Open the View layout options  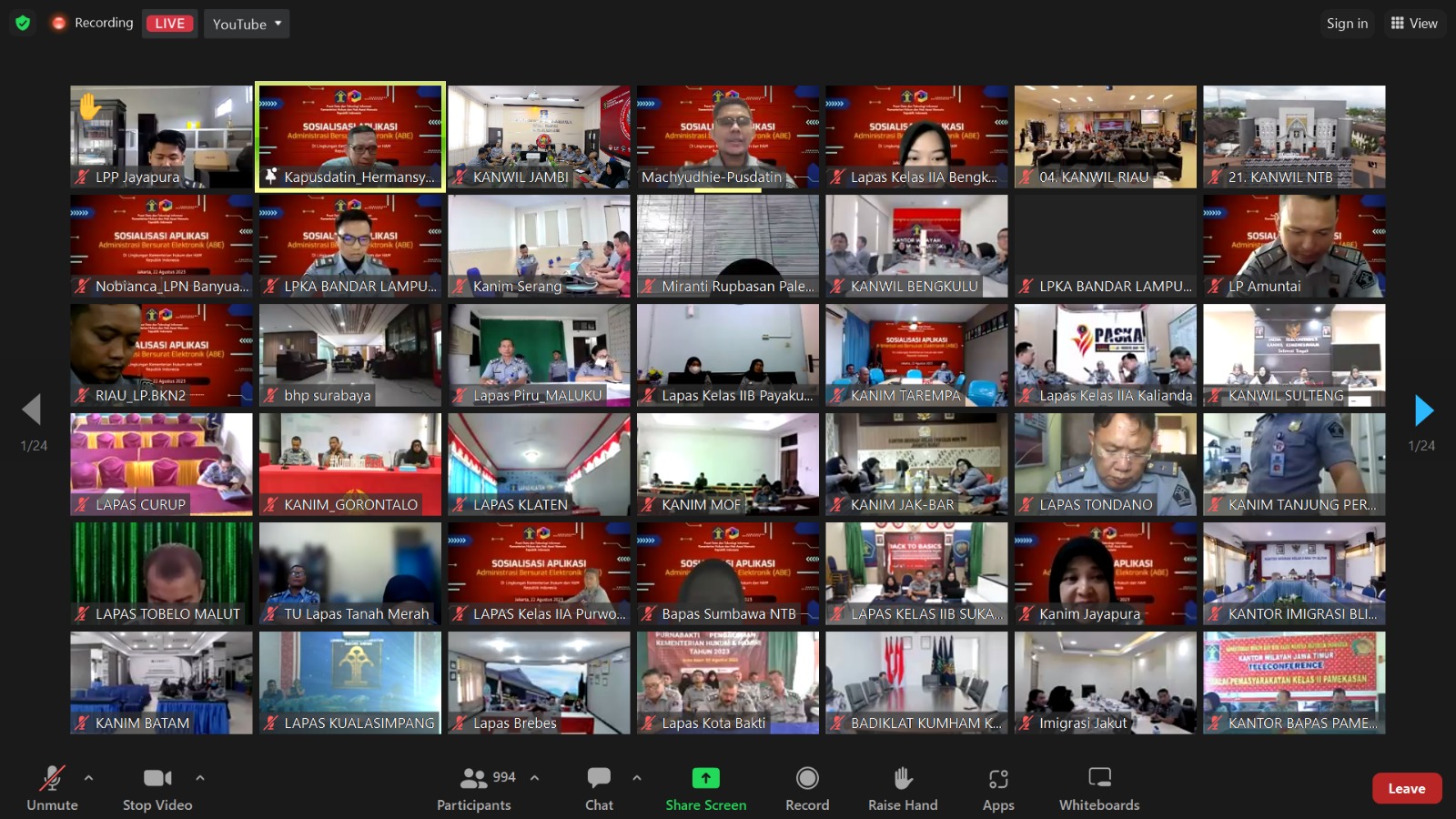click(x=1414, y=24)
